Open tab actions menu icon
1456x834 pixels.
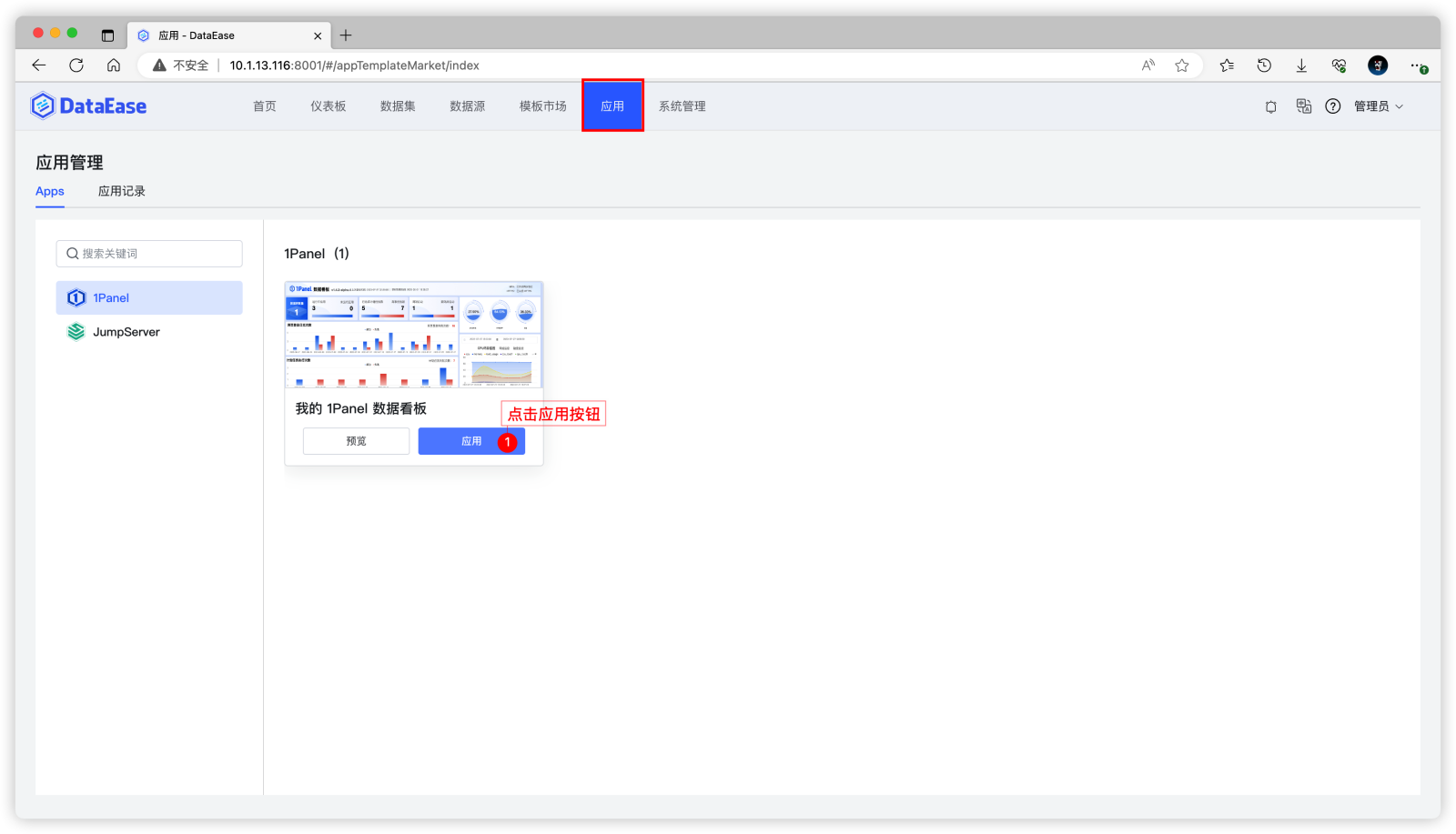point(107,35)
